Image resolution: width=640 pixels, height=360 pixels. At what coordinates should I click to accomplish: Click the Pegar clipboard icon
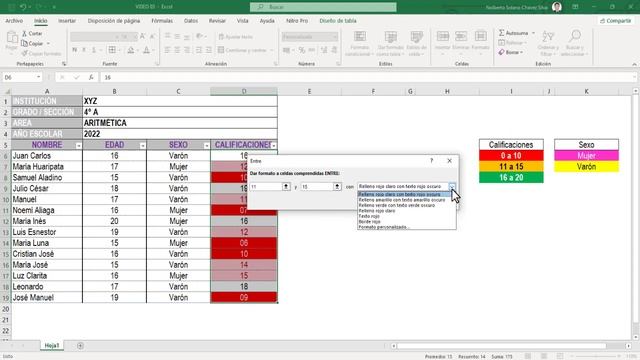(x=12, y=38)
